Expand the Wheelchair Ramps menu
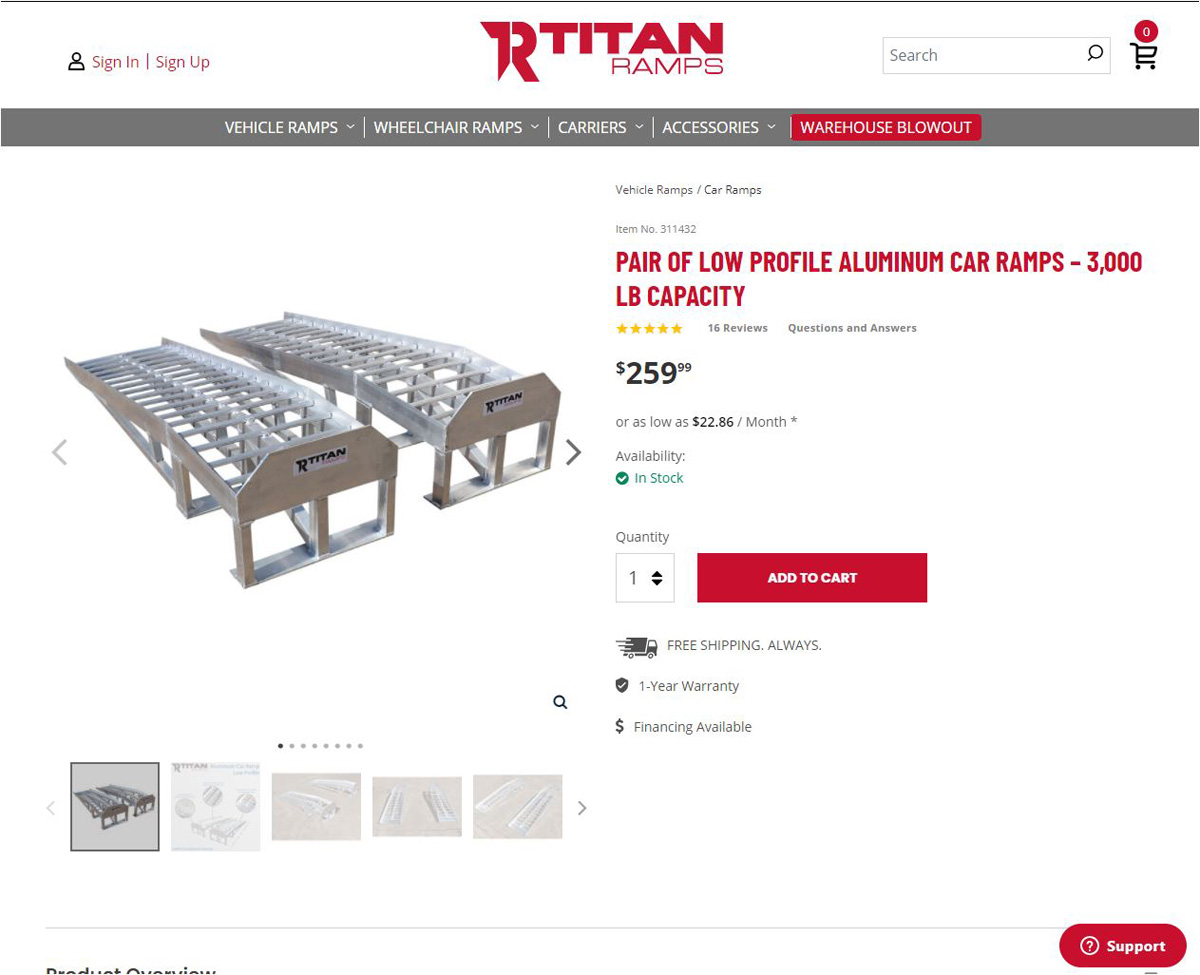Screen dimensions: 1200x975 click(456, 127)
